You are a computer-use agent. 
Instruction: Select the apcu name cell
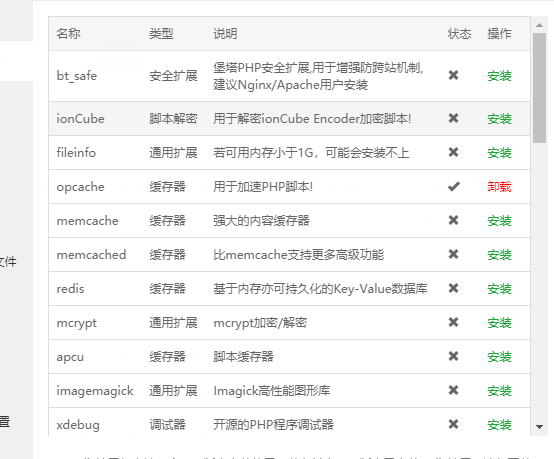point(70,357)
